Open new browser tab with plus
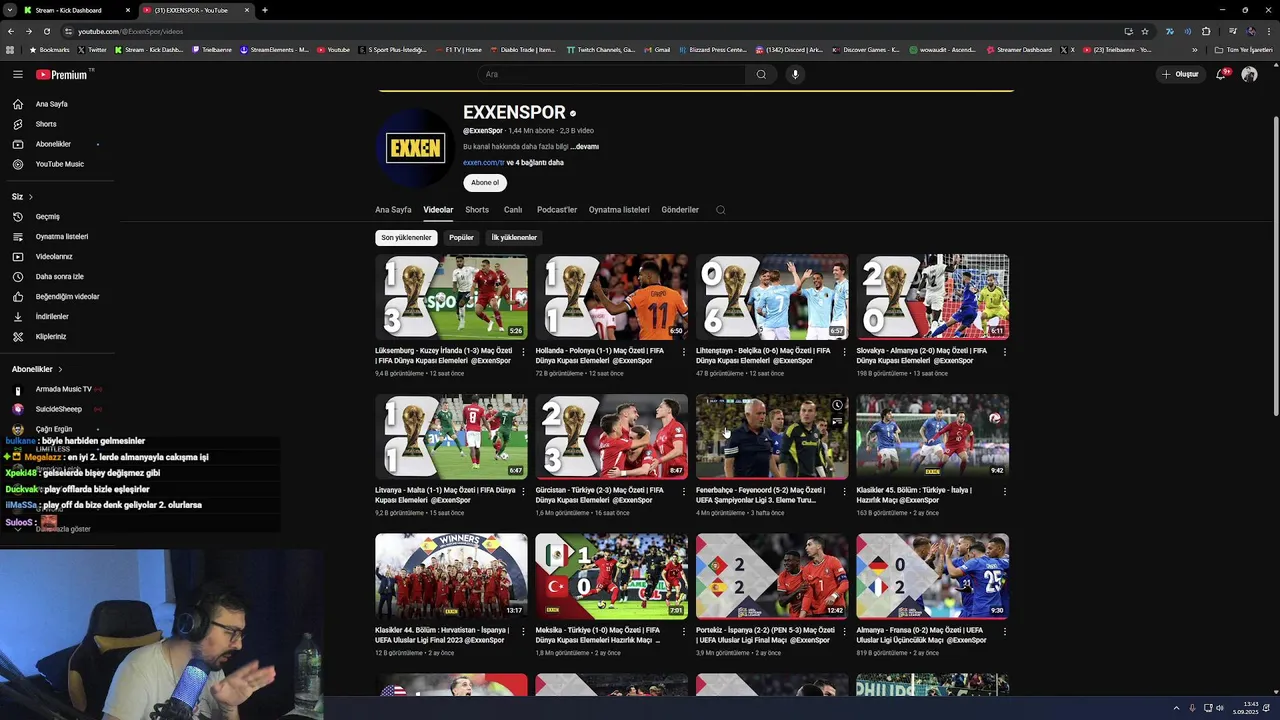Screen dimensions: 1280x720 click(x=264, y=10)
